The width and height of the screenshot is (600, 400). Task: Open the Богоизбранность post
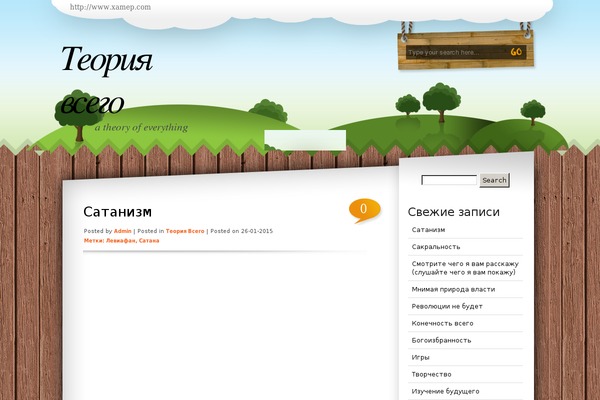441,340
